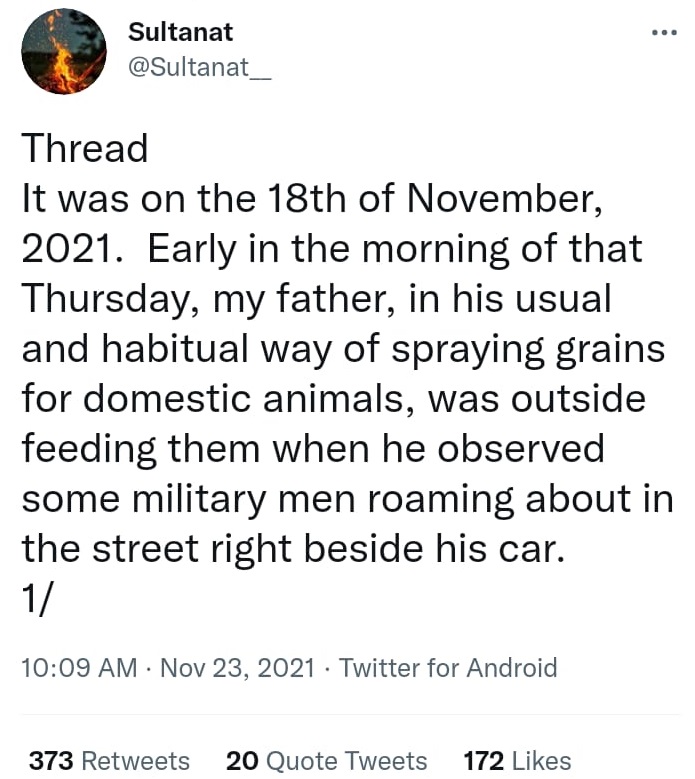View the 20 Quote Tweets list
Image resolution: width=695 pixels, height=779 pixels.
(326, 761)
